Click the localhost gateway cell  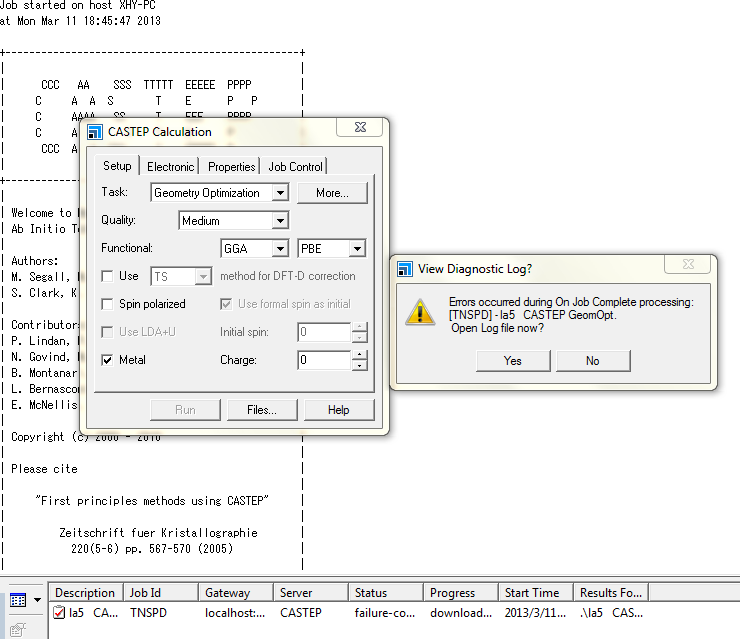235,613
